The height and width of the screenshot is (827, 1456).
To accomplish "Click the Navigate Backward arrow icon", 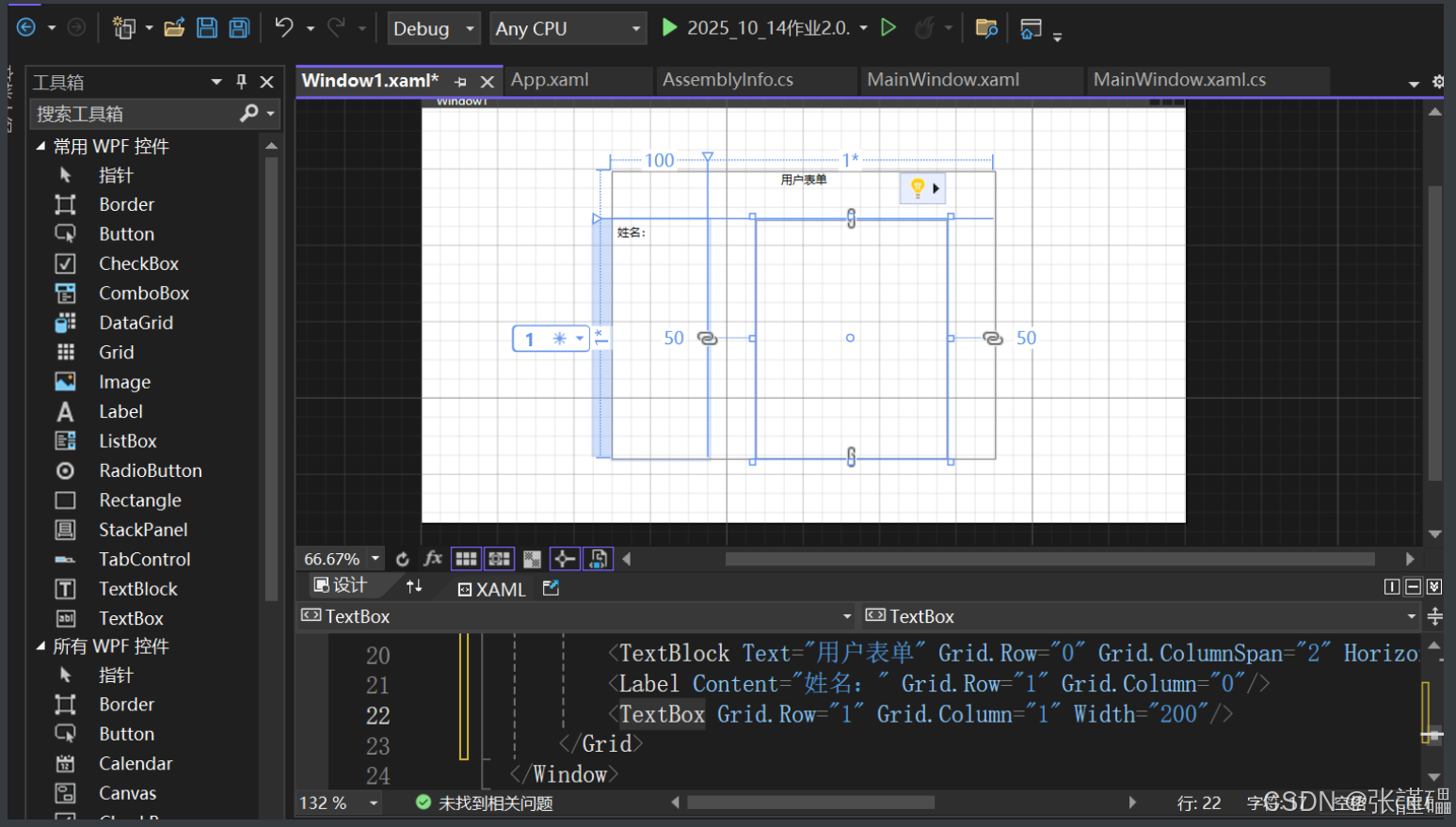I will coord(26,27).
